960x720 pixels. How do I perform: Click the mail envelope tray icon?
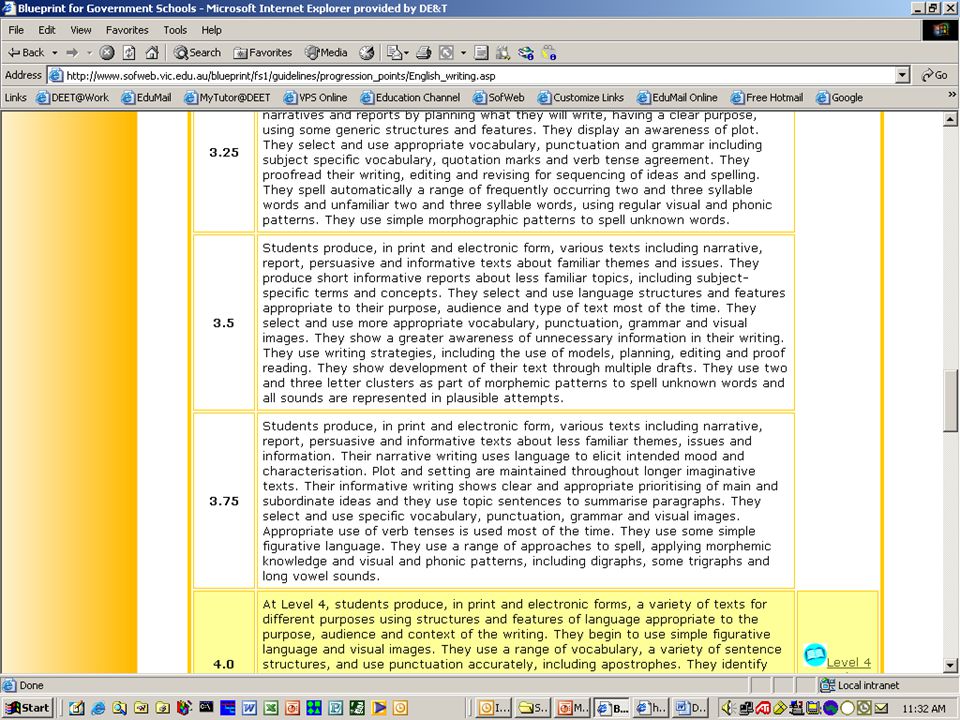point(882,708)
